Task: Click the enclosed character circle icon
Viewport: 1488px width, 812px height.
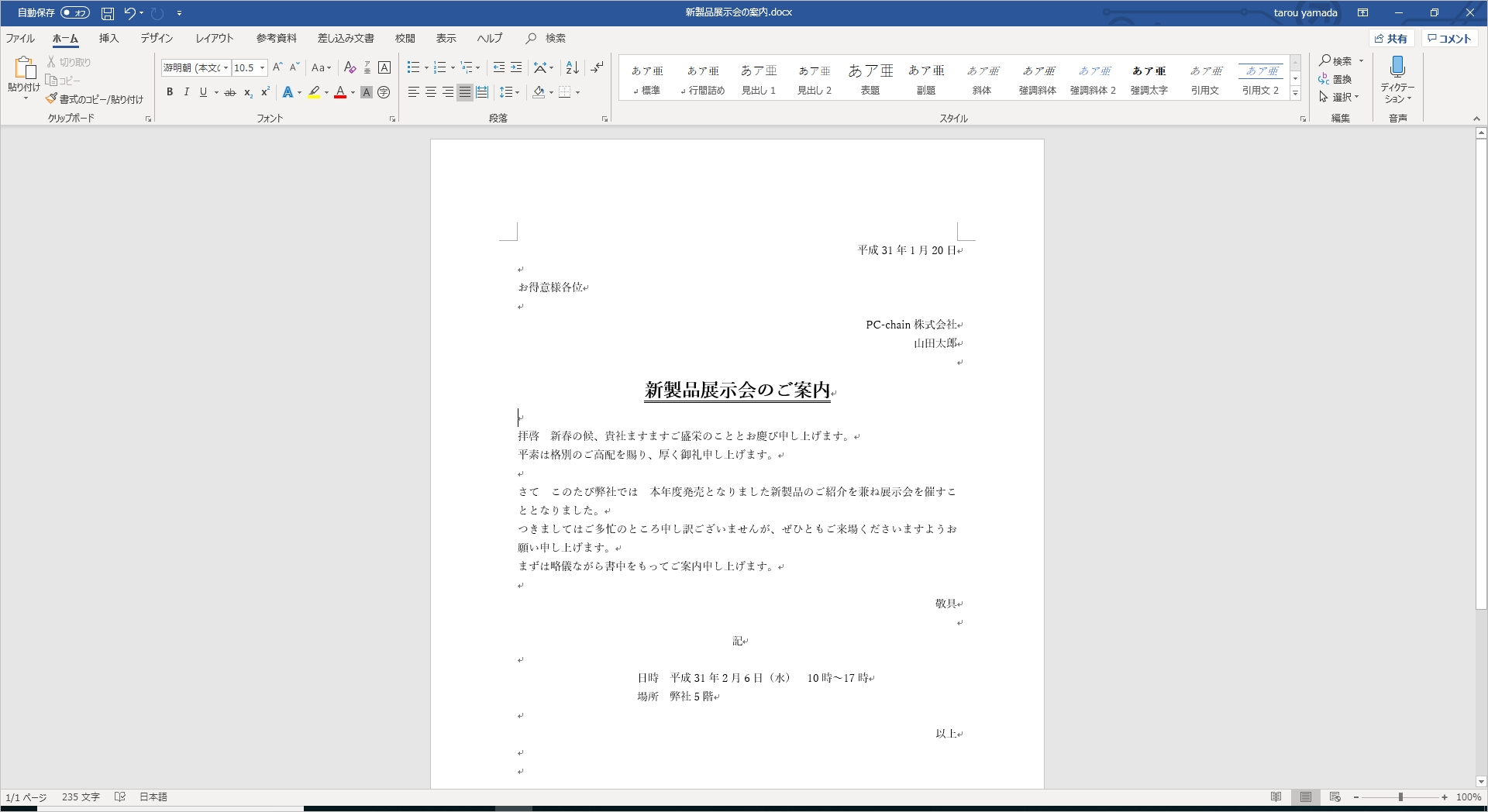Action: coord(384,92)
